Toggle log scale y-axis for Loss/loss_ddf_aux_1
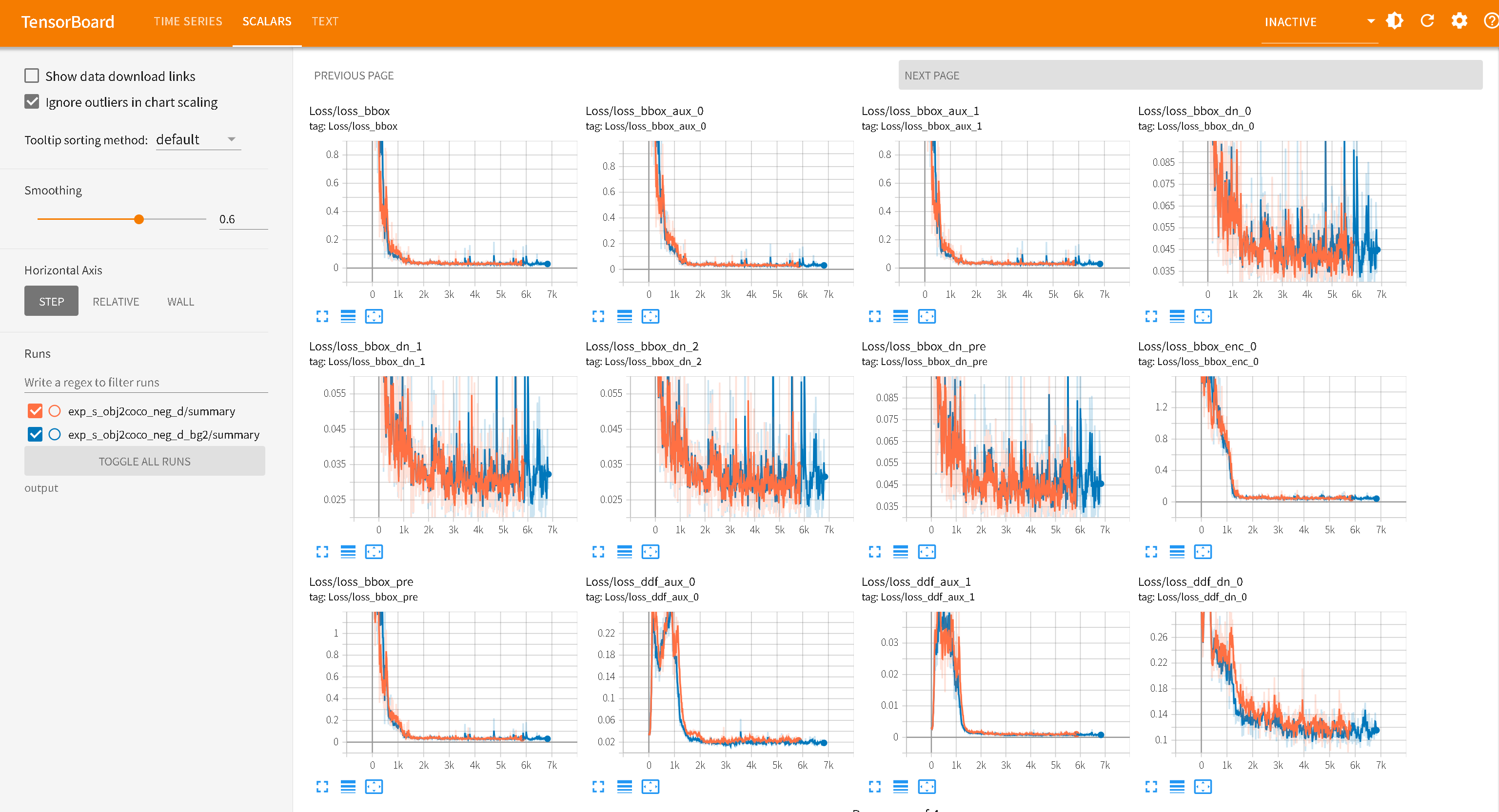 900,787
